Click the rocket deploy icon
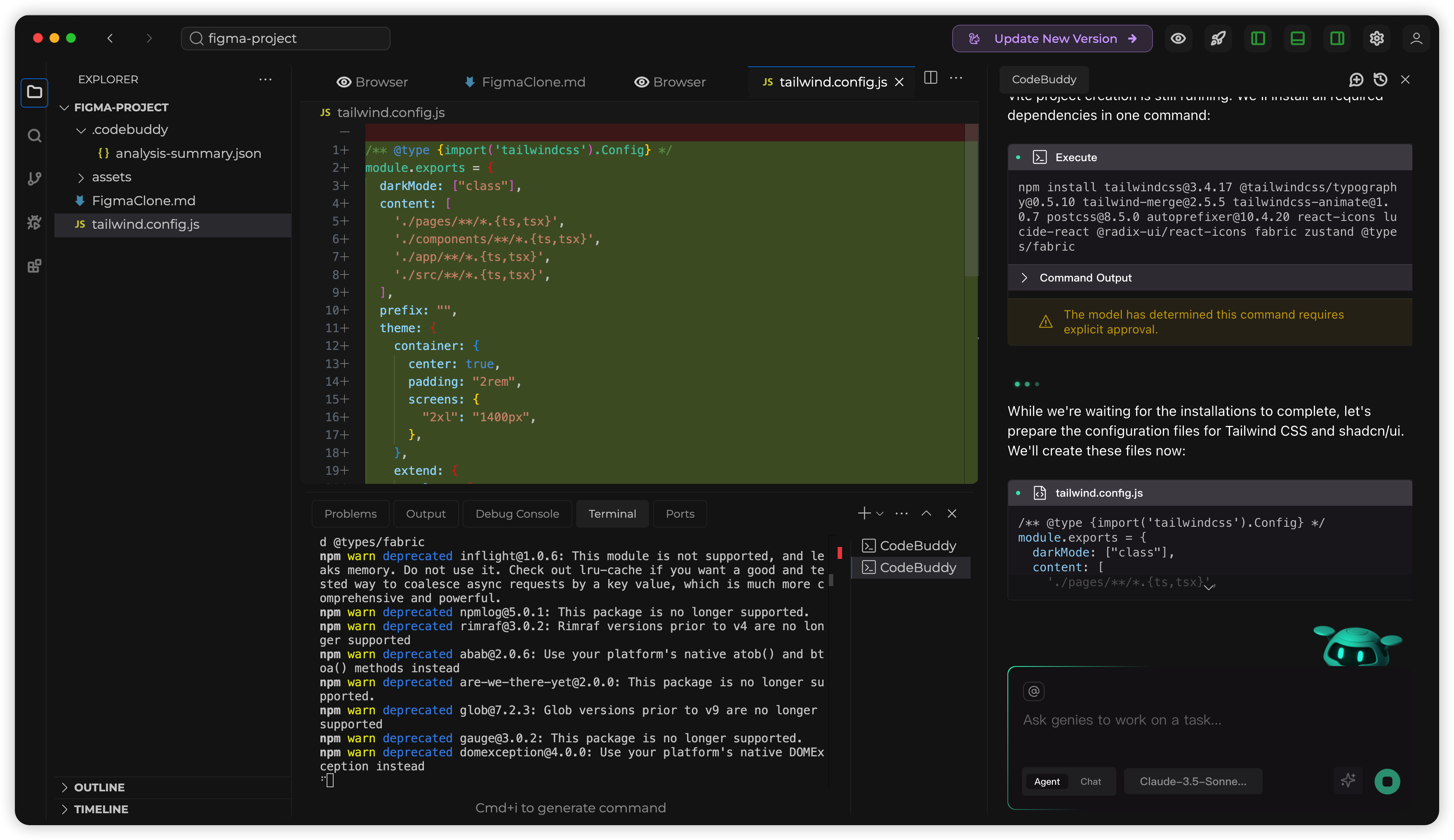The image size is (1454, 840). click(1218, 39)
